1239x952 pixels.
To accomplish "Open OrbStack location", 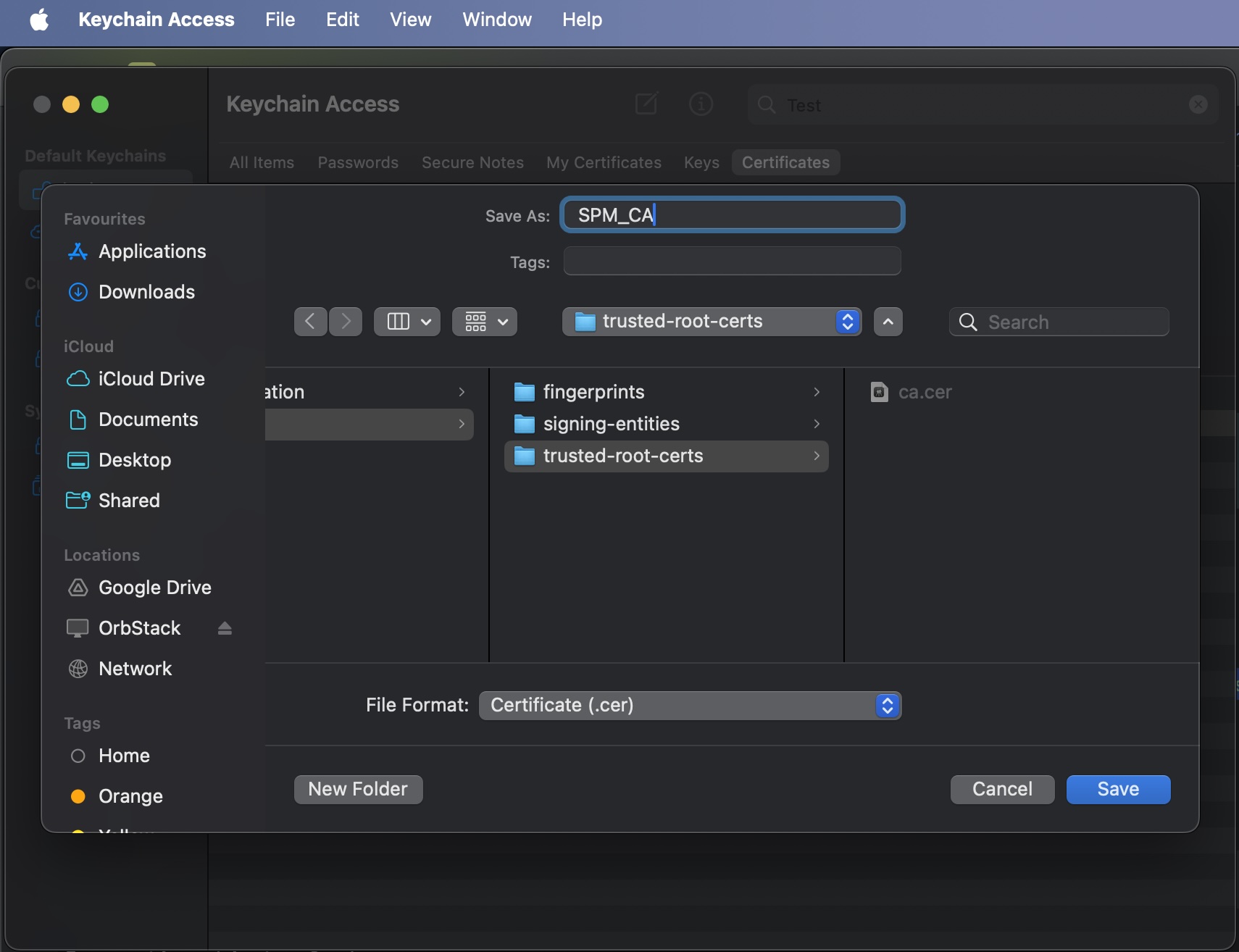I will pos(123,628).
